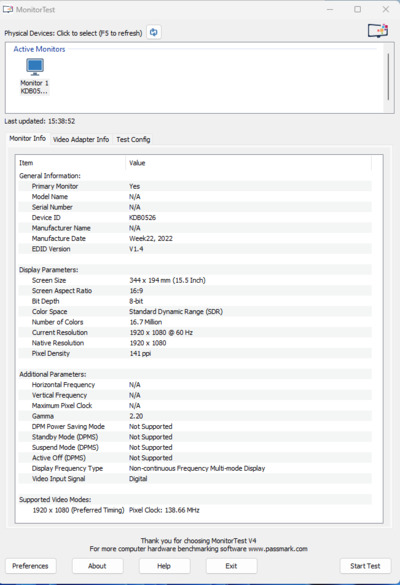
Task: Select the Manufacturer Name row
Action: tap(195, 228)
